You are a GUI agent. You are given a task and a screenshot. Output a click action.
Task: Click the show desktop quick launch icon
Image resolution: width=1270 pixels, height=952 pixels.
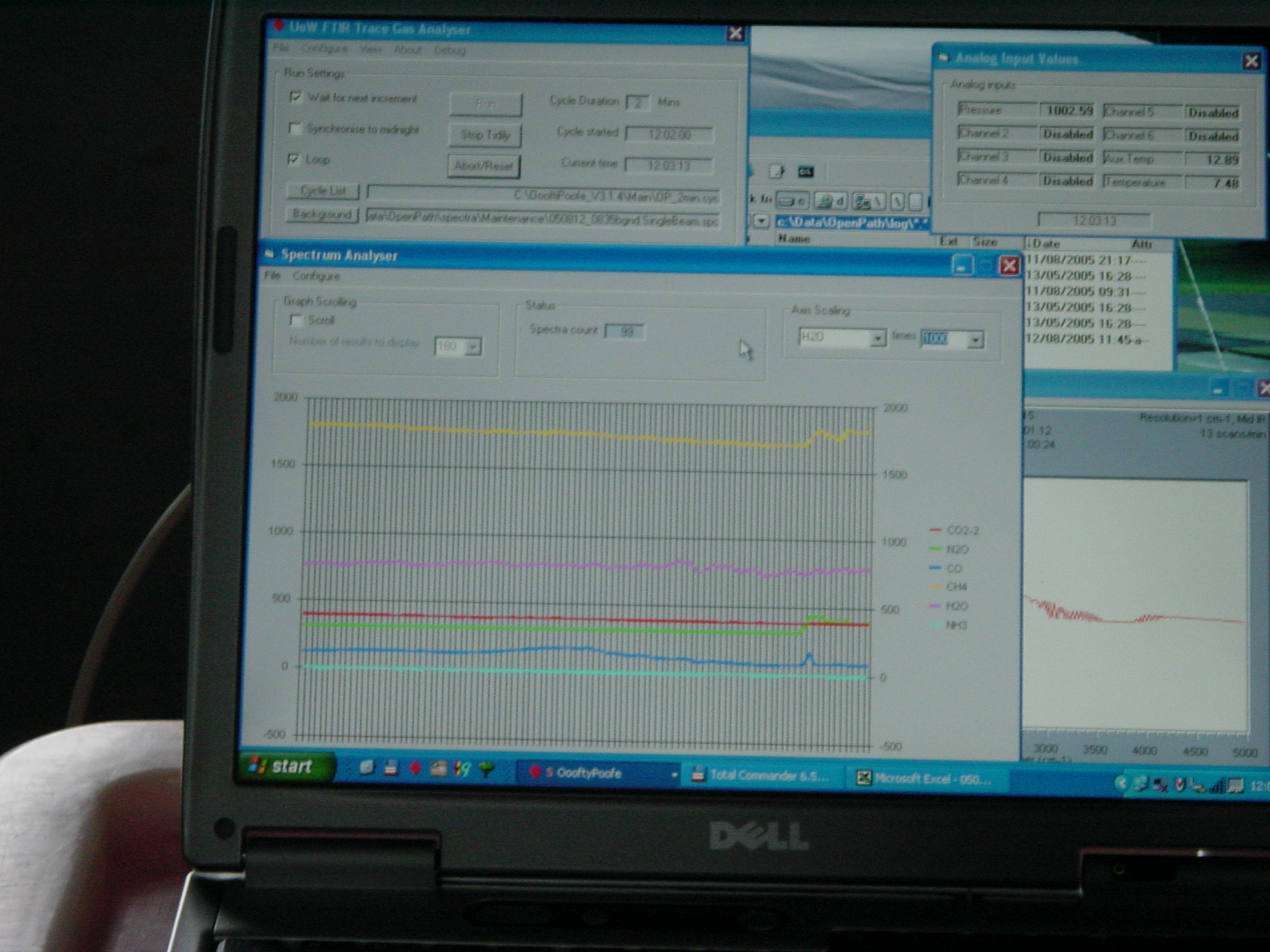pyautogui.click(x=366, y=766)
